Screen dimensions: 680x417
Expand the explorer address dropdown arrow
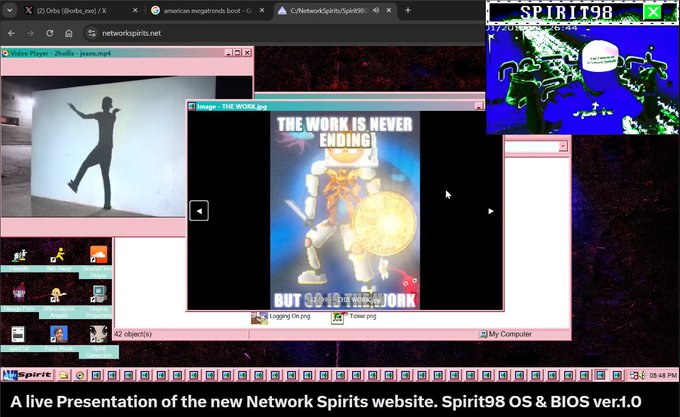tap(563, 147)
